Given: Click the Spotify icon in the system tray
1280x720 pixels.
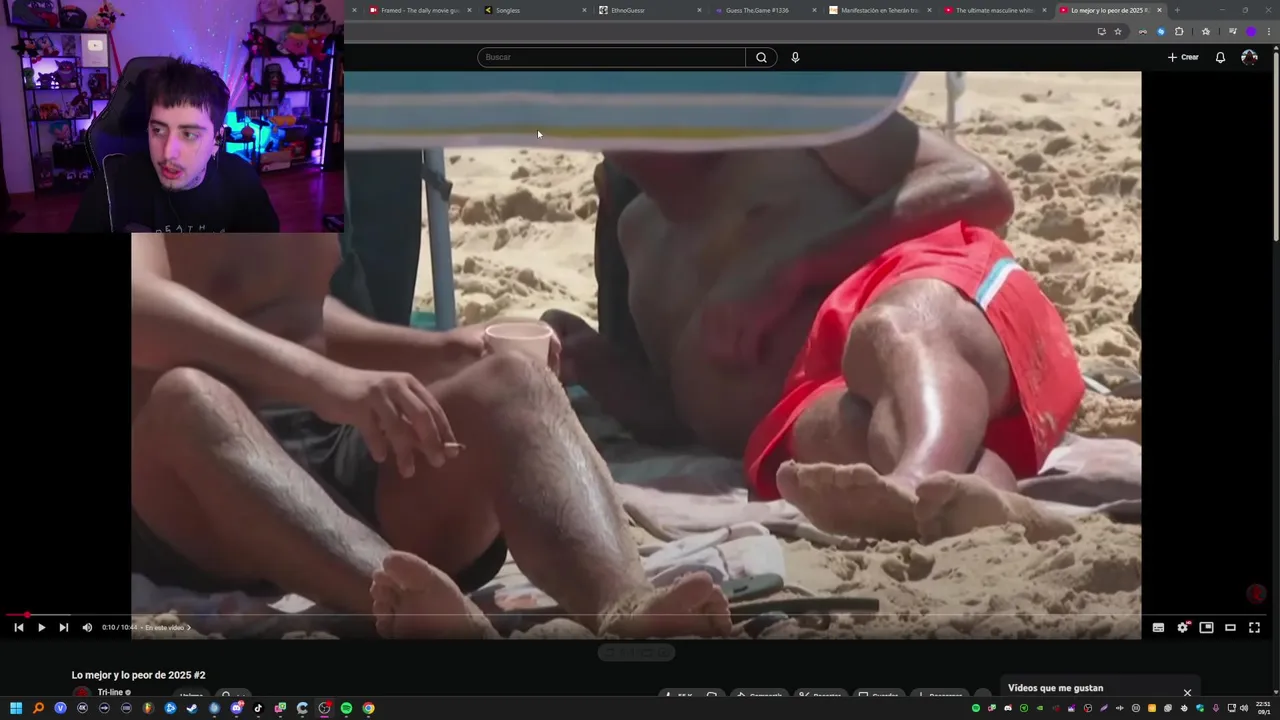Looking at the screenshot, I should click(976, 708).
